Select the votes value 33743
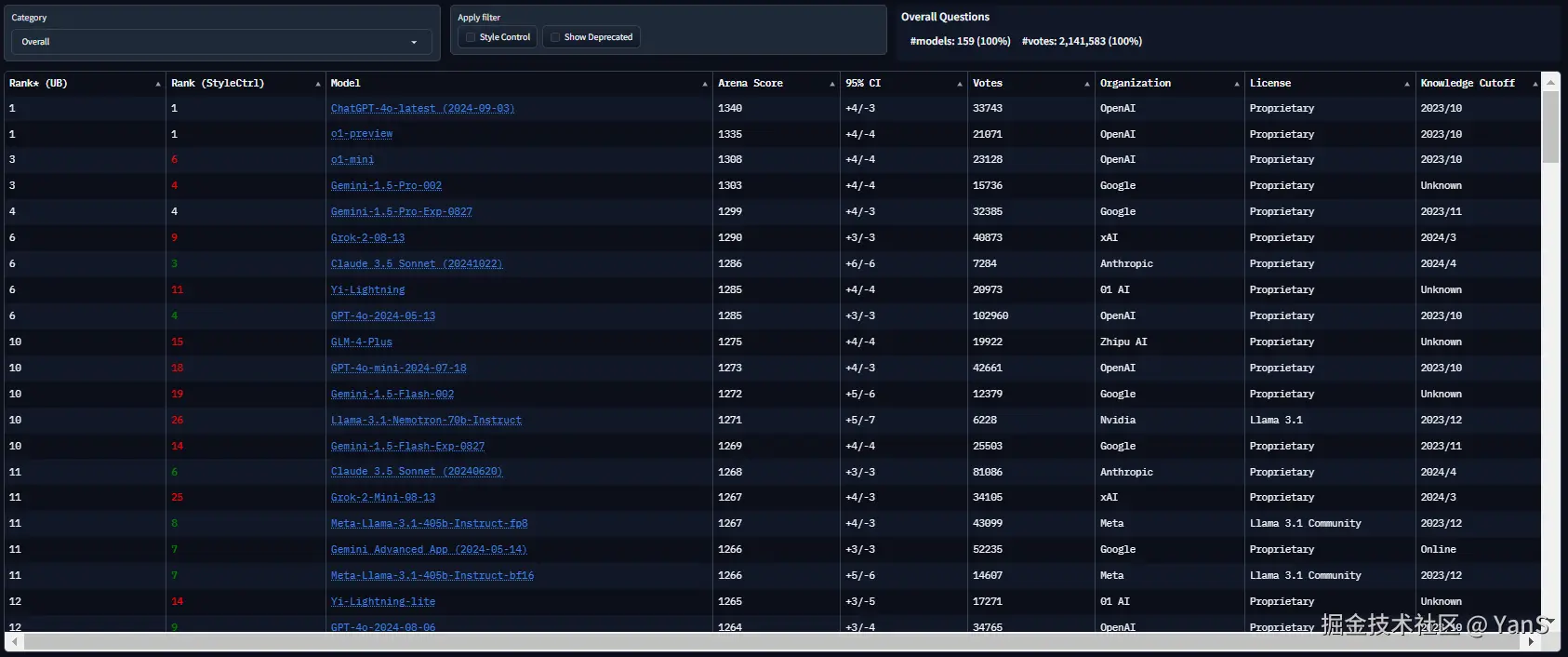The width and height of the screenshot is (1568, 657). pyautogui.click(x=988, y=109)
